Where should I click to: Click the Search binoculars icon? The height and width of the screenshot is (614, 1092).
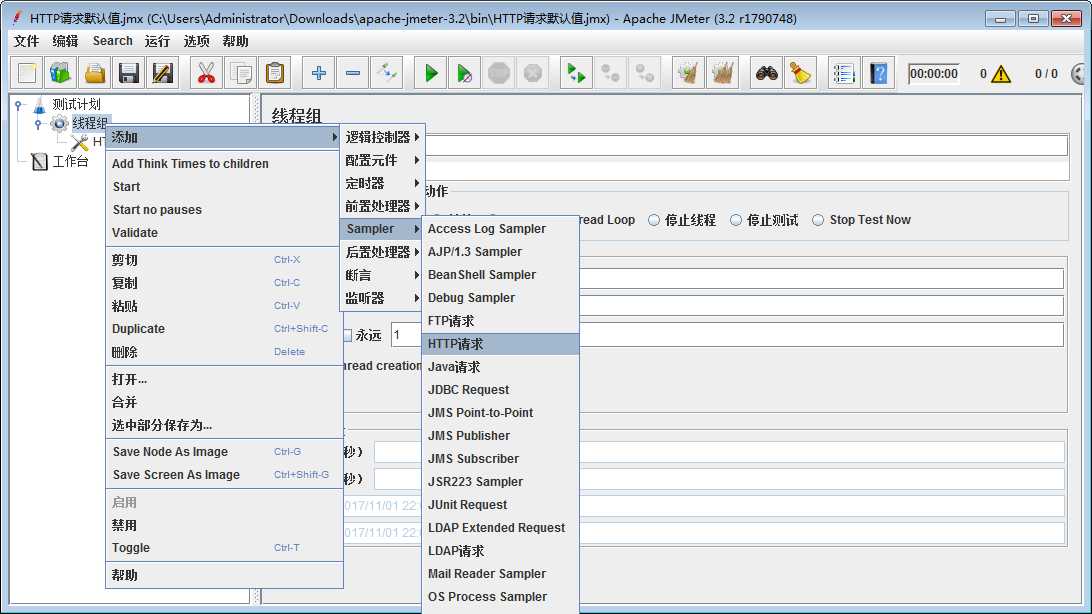tap(767, 73)
